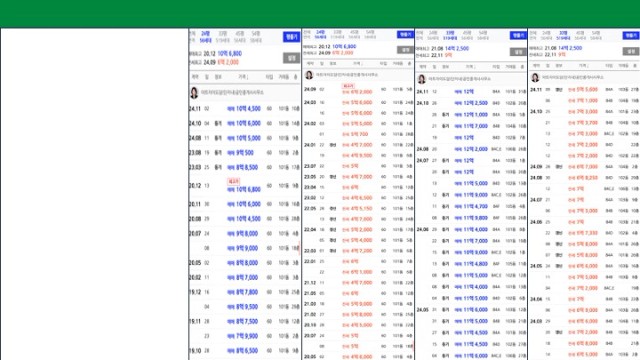
Task: Open the agent avatar above the 24.09 6억 2,000 jeonse row
Action: [x=309, y=75]
